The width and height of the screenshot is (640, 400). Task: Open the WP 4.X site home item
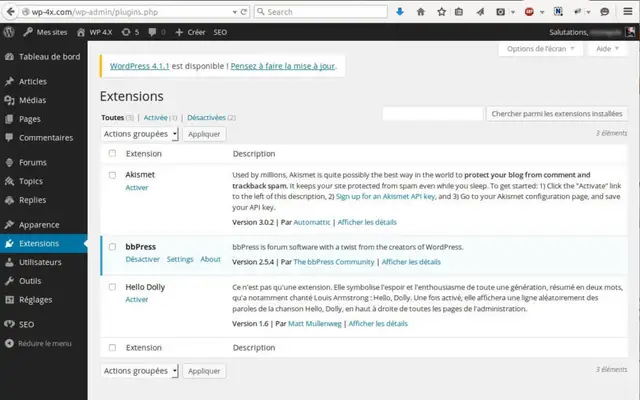(94, 32)
